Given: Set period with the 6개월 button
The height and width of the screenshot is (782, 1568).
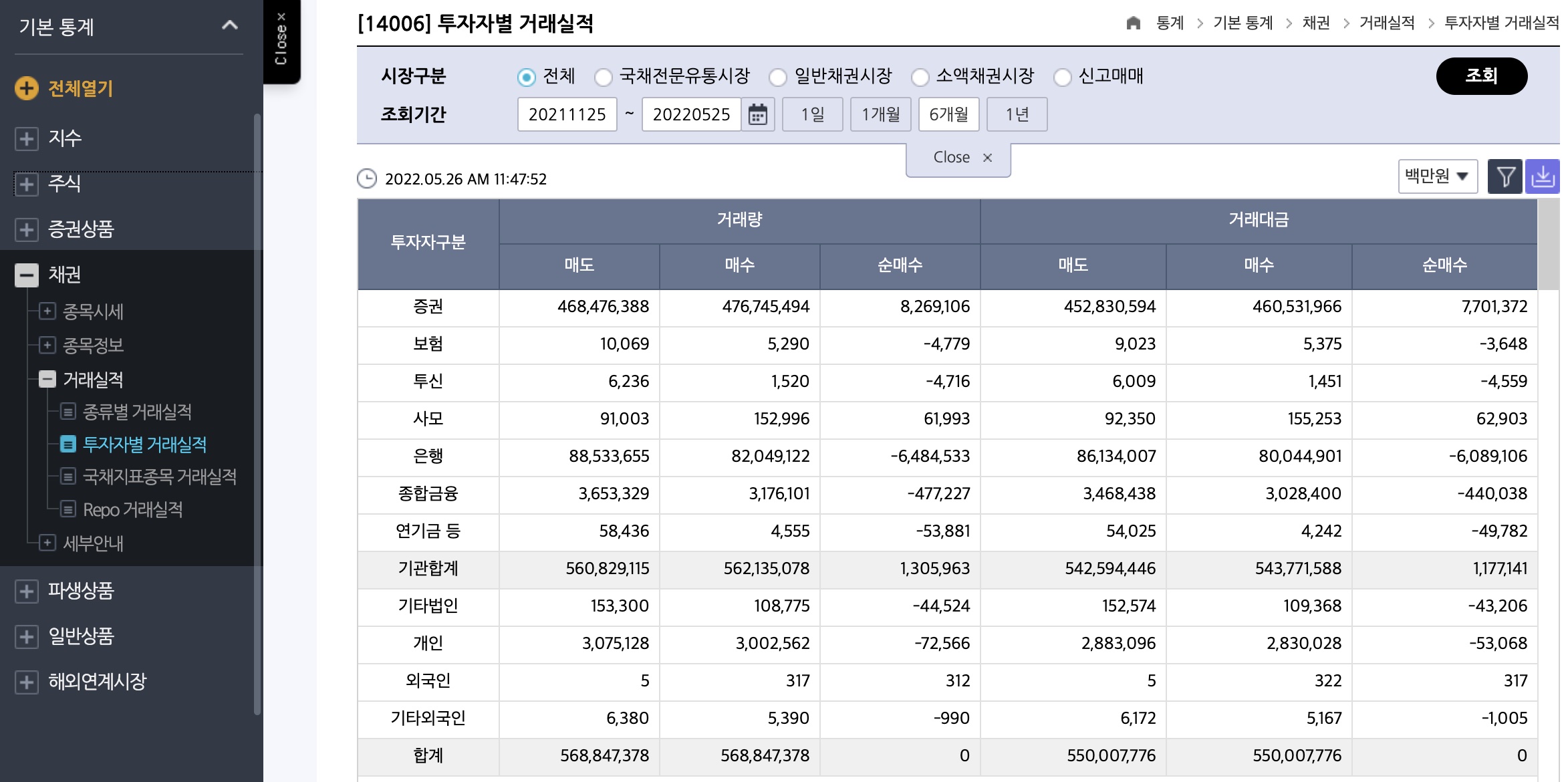Looking at the screenshot, I should pyautogui.click(x=949, y=114).
